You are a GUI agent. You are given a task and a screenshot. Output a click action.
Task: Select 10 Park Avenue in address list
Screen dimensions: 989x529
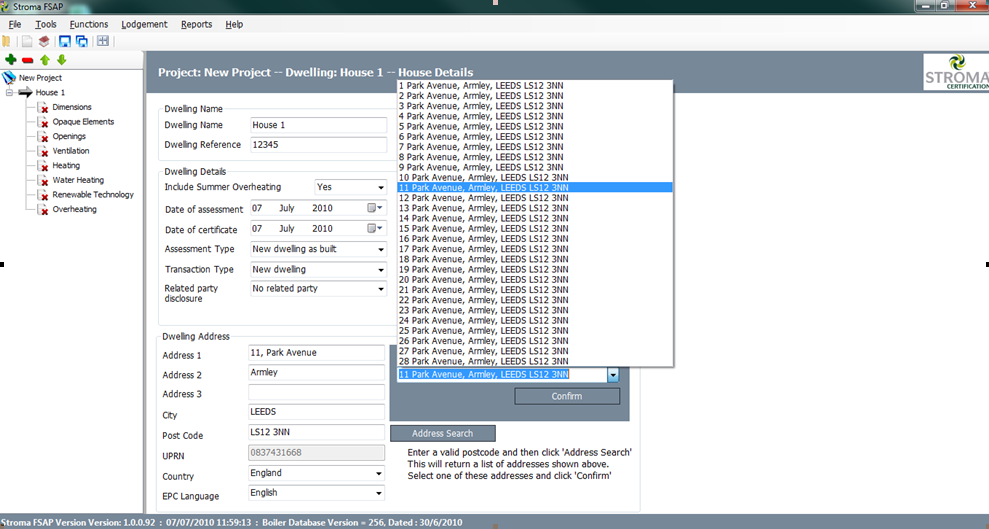coord(535,177)
